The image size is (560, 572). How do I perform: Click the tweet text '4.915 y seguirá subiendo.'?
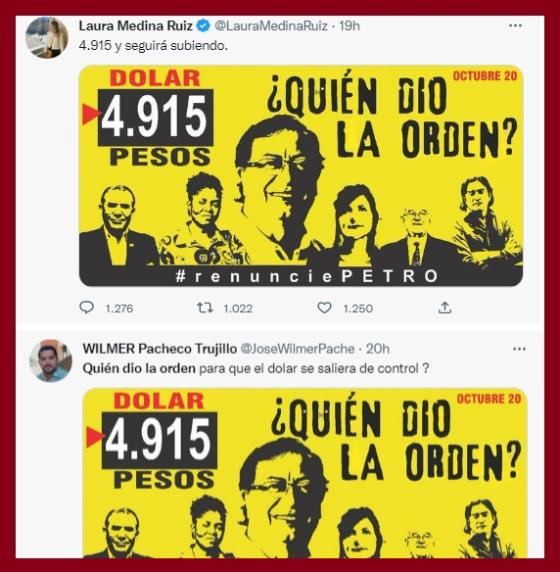(153, 46)
